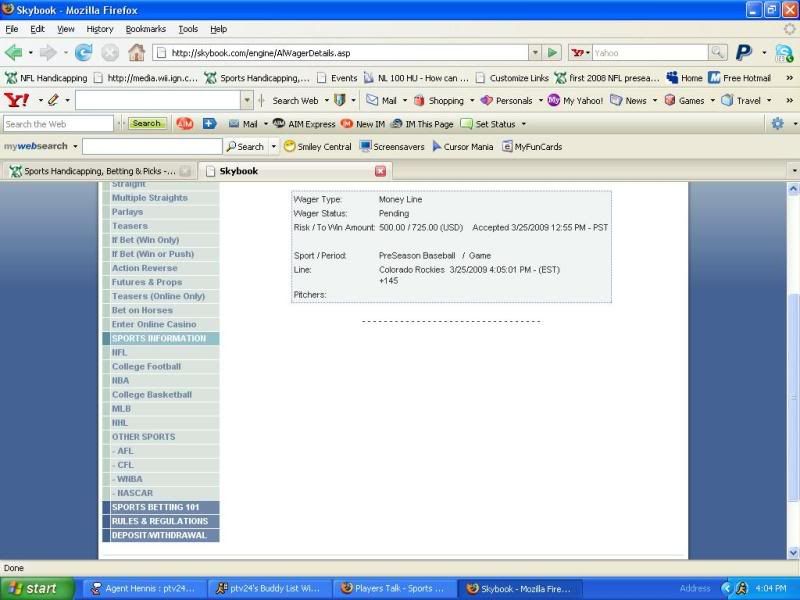Click the pencil edit icon in Yahoo toolbar

coord(53,101)
